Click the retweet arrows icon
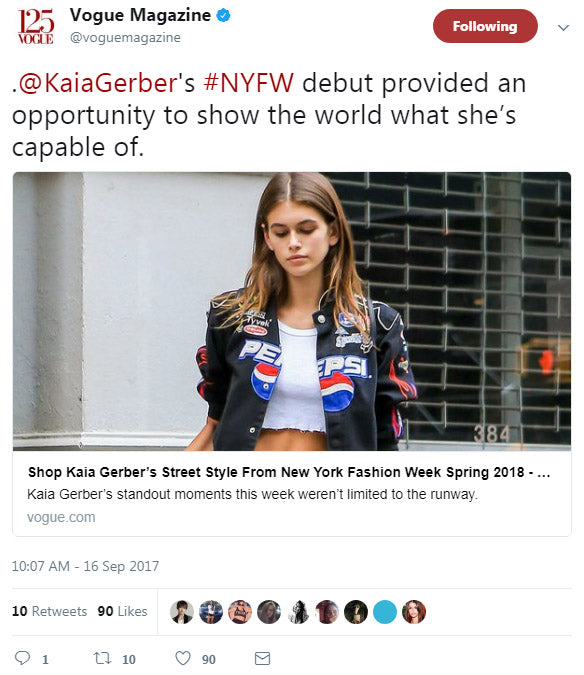This screenshot has width=584, height=675. click(102, 658)
